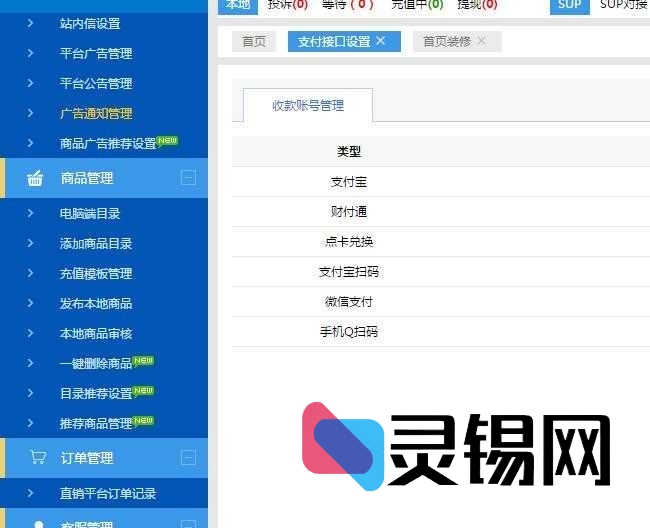
Task: Switch to the 首页 tab
Action: click(x=254, y=42)
